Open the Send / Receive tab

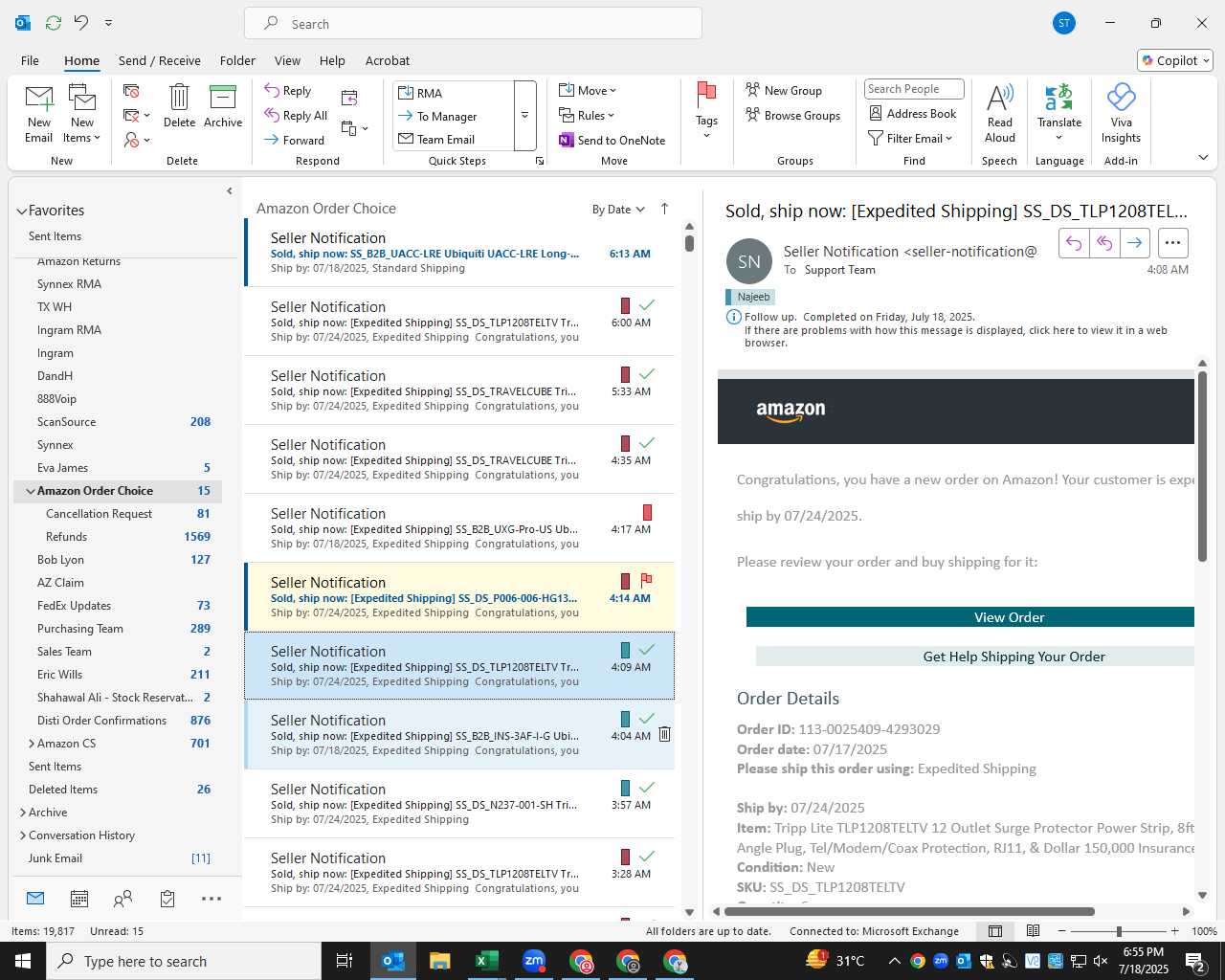click(160, 60)
